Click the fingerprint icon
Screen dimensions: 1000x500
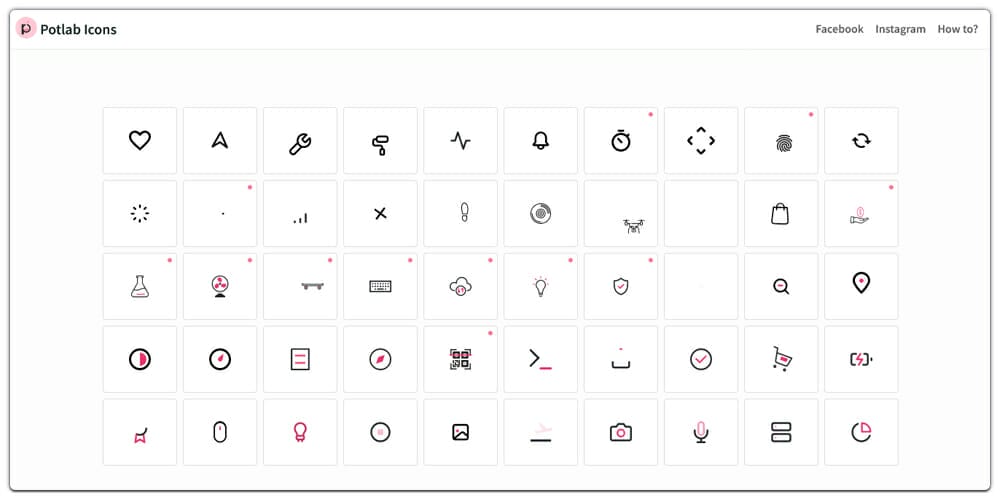[x=781, y=140]
